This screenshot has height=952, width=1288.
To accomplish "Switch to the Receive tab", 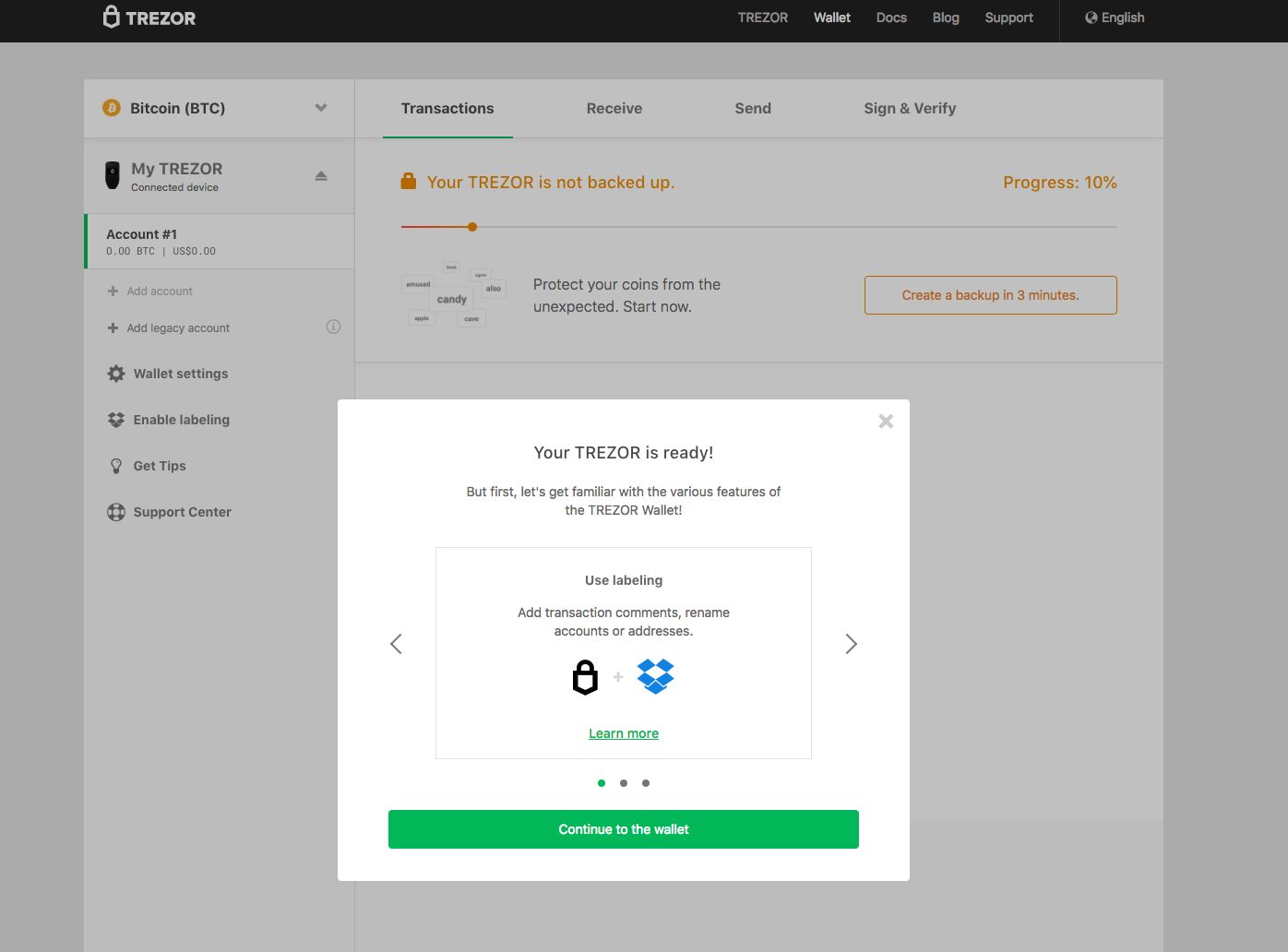I will (x=614, y=109).
